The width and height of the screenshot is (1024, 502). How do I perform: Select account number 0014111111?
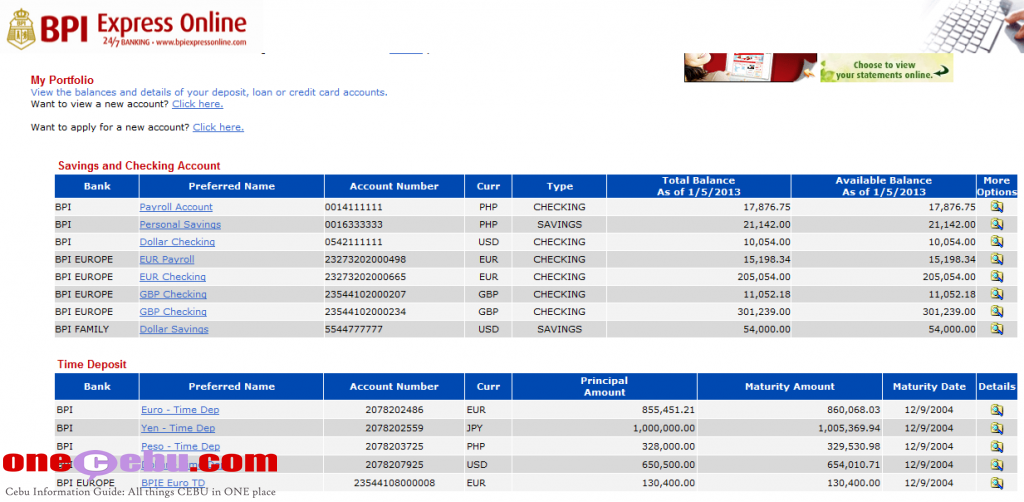[353, 207]
